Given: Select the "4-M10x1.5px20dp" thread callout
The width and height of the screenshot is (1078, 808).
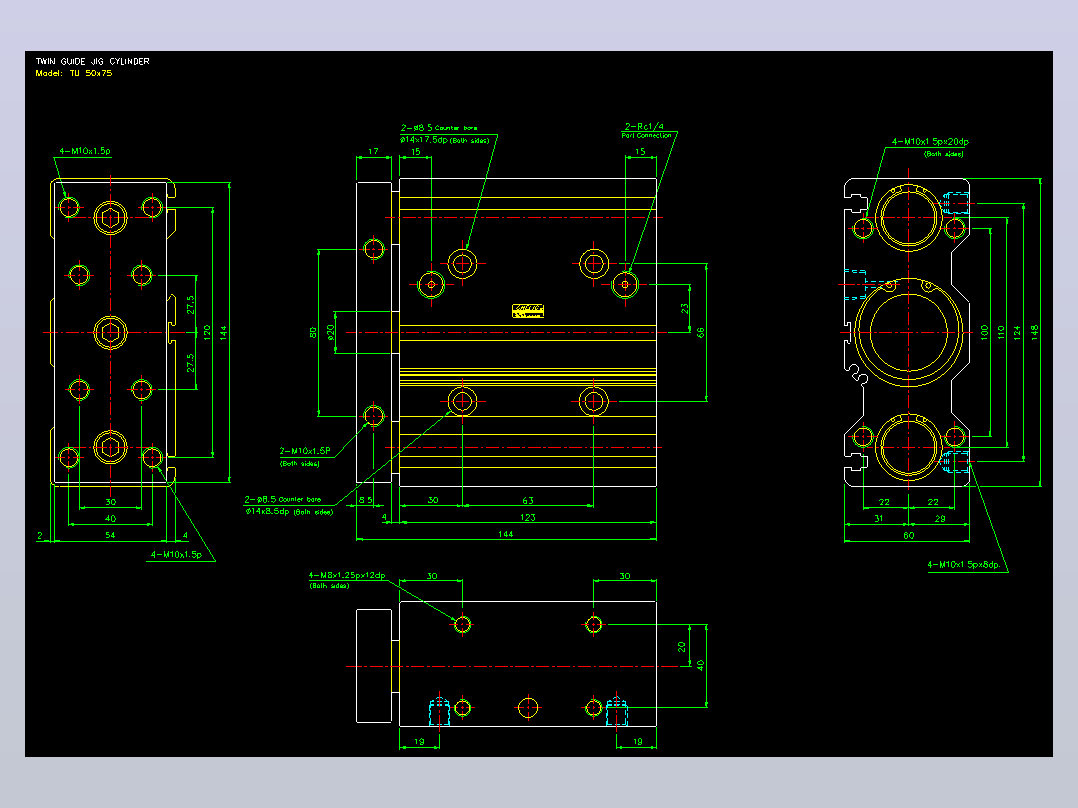Looking at the screenshot, I should pos(930,142).
